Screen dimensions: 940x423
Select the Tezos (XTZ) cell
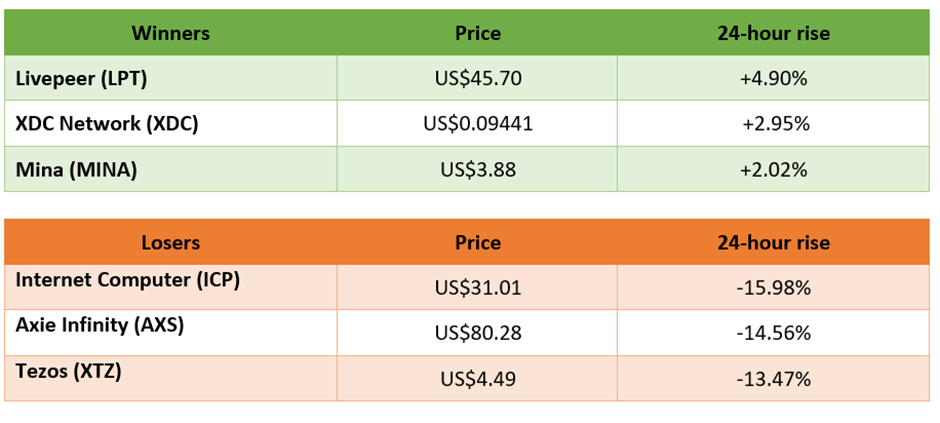171,377
